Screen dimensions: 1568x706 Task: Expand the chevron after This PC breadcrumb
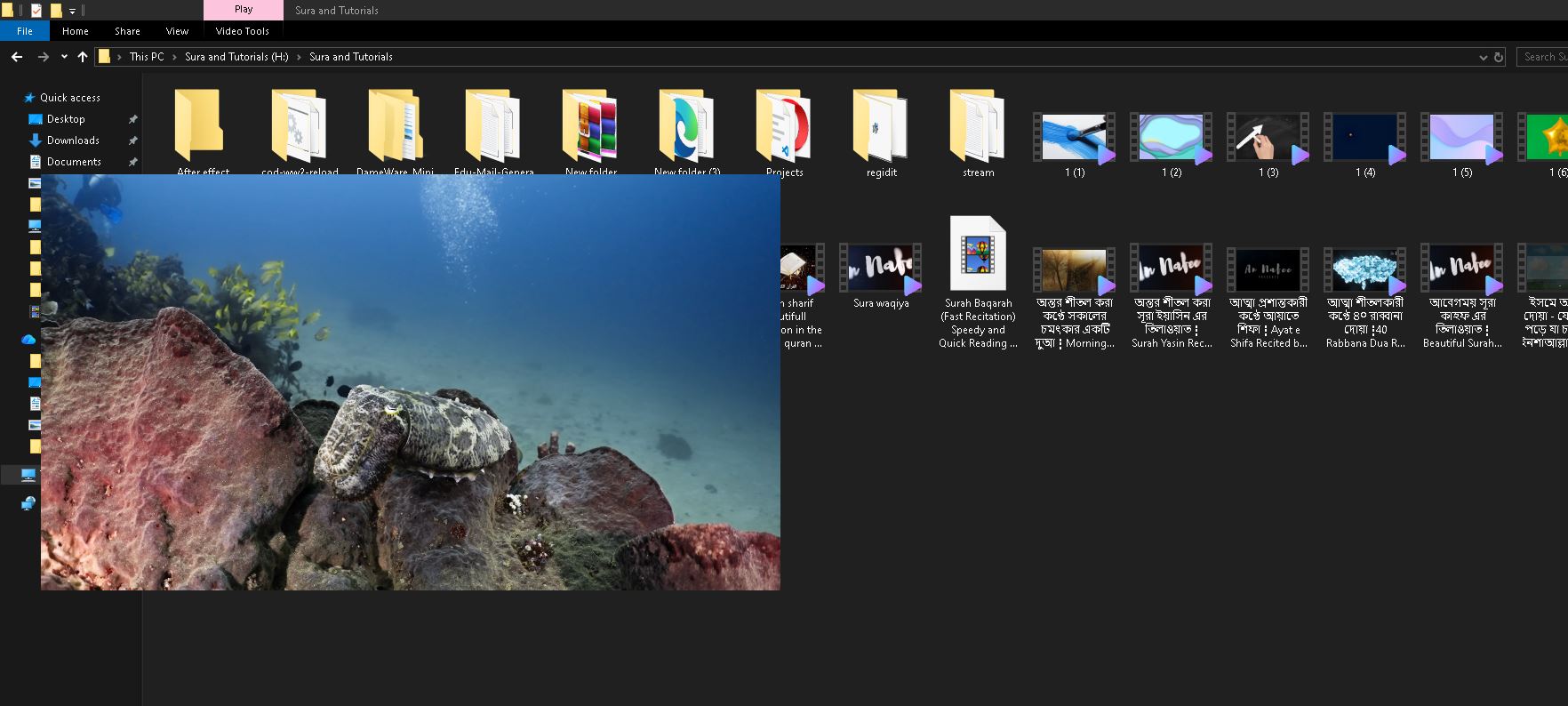click(174, 57)
